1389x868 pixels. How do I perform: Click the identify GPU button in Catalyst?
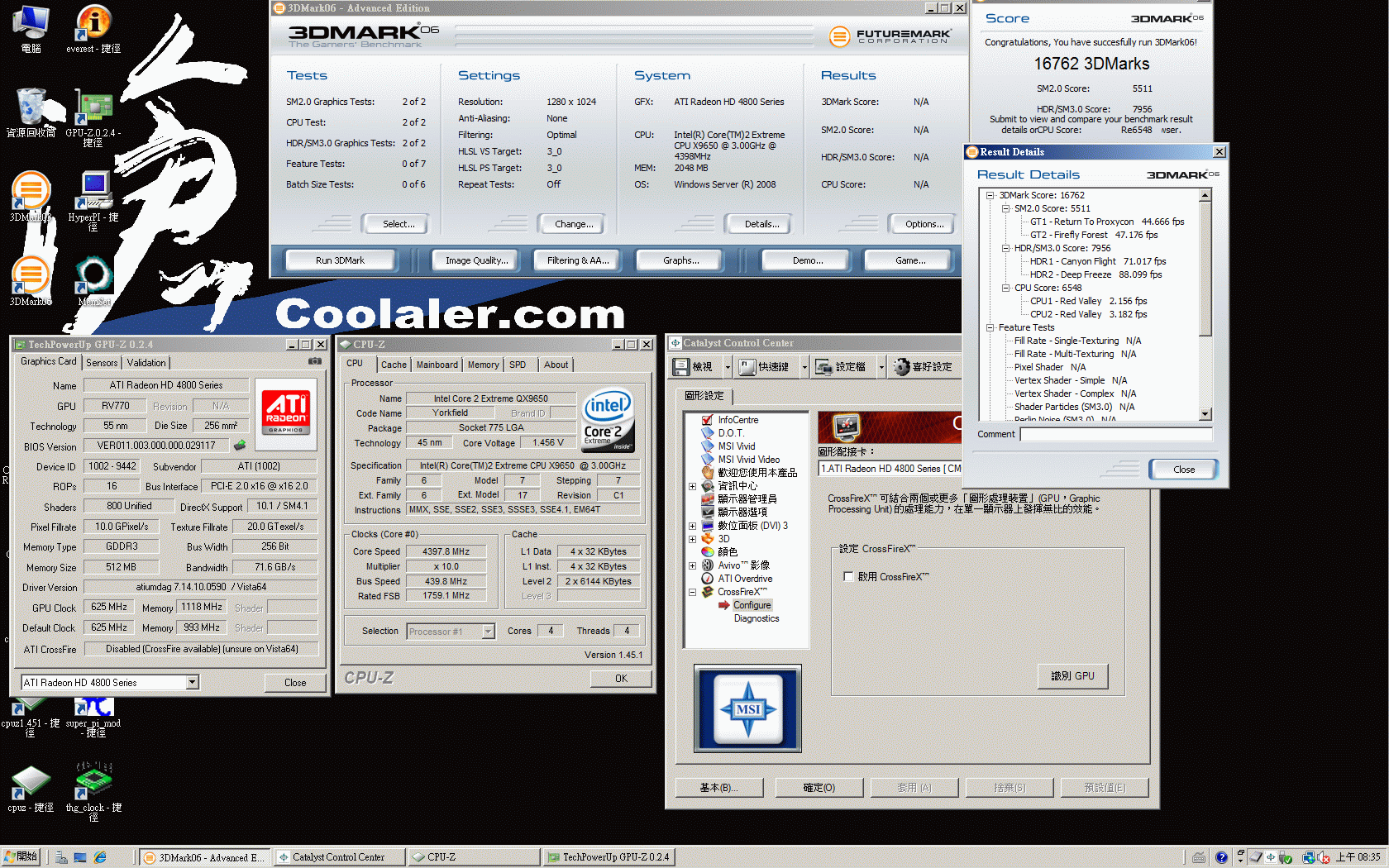pos(1072,676)
